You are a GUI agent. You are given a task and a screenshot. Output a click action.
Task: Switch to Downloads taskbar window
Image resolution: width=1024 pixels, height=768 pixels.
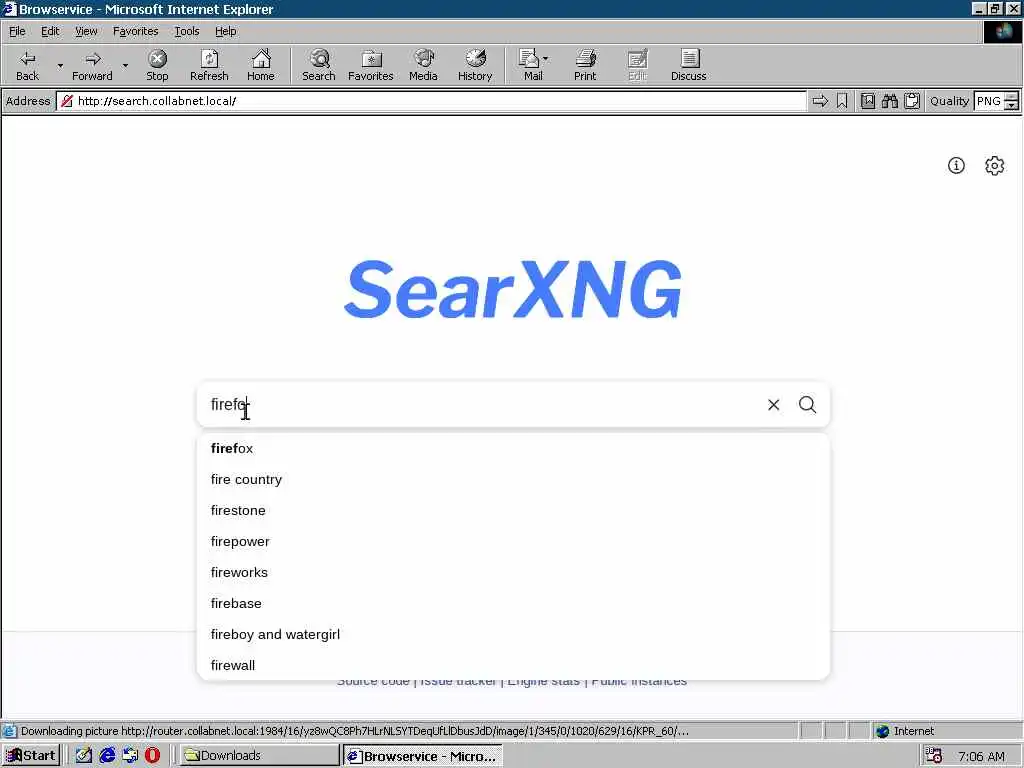(258, 756)
